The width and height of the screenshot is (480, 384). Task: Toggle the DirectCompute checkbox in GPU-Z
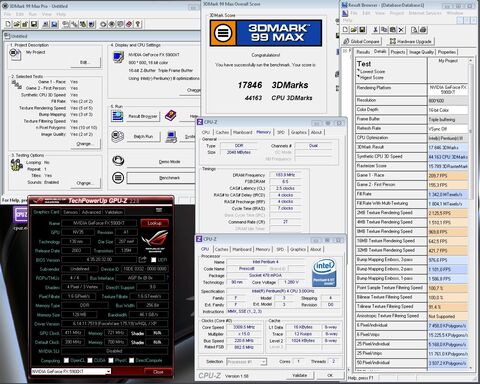132,360
